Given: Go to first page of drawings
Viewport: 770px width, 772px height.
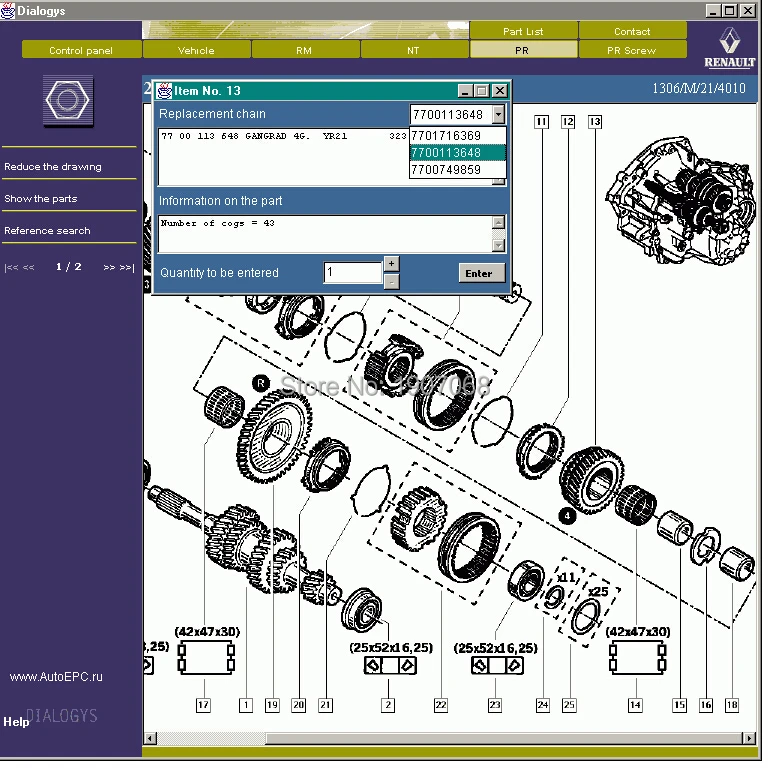Looking at the screenshot, I should 11,268.
